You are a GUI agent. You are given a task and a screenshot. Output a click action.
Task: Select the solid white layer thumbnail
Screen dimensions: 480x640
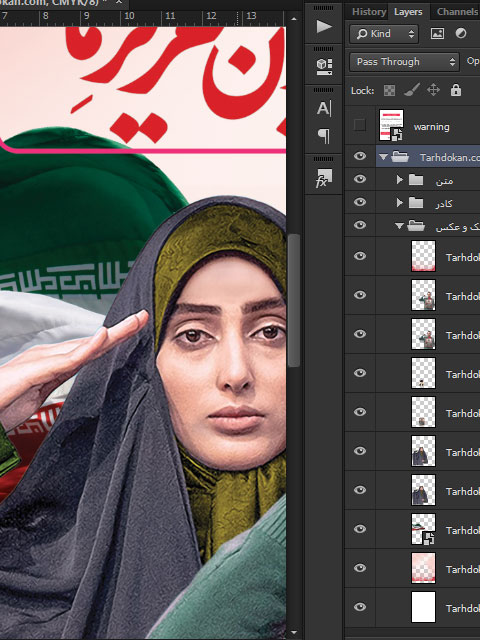coord(423,607)
